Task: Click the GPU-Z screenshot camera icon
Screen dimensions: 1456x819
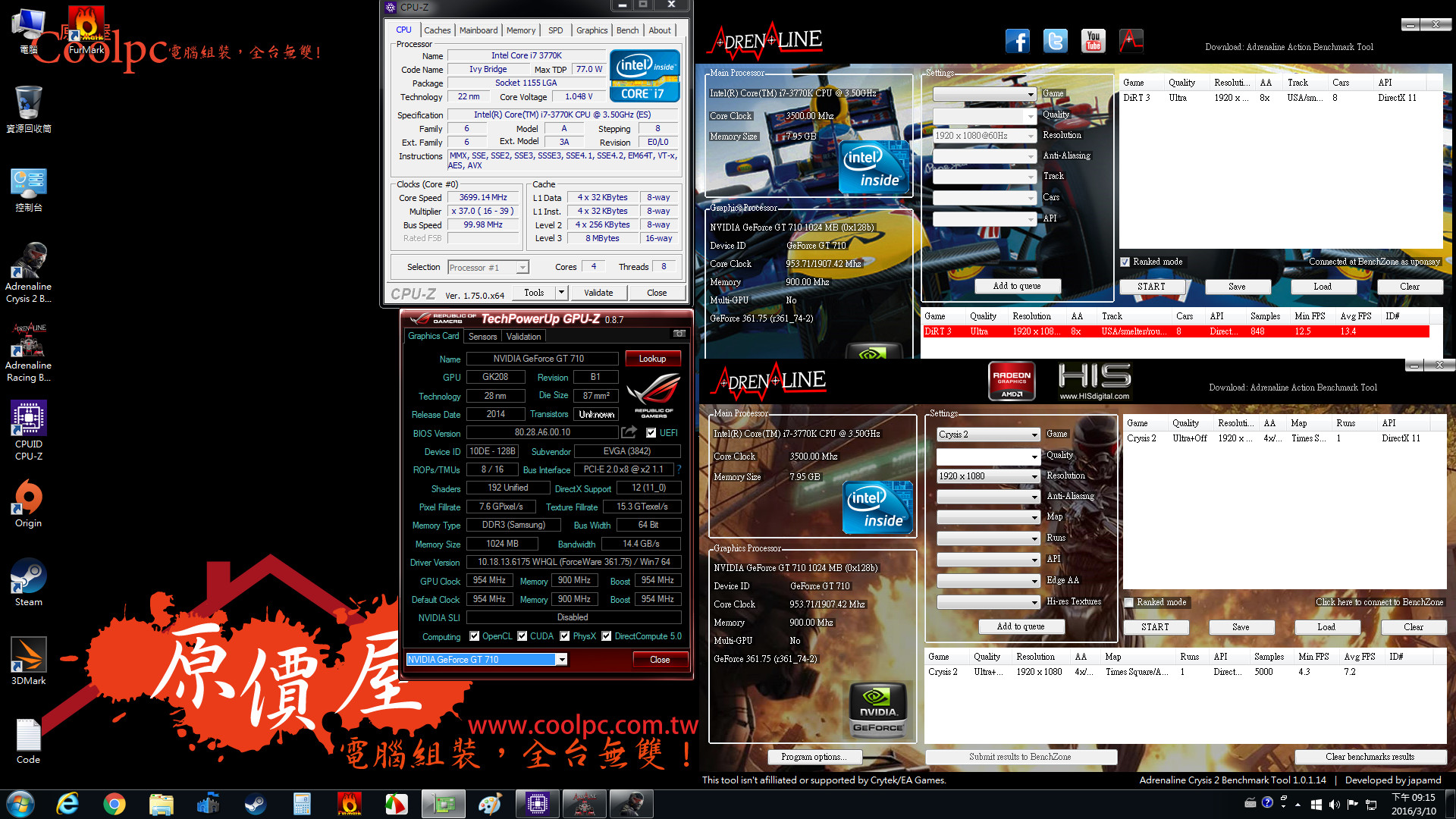Action: pyautogui.click(x=679, y=333)
